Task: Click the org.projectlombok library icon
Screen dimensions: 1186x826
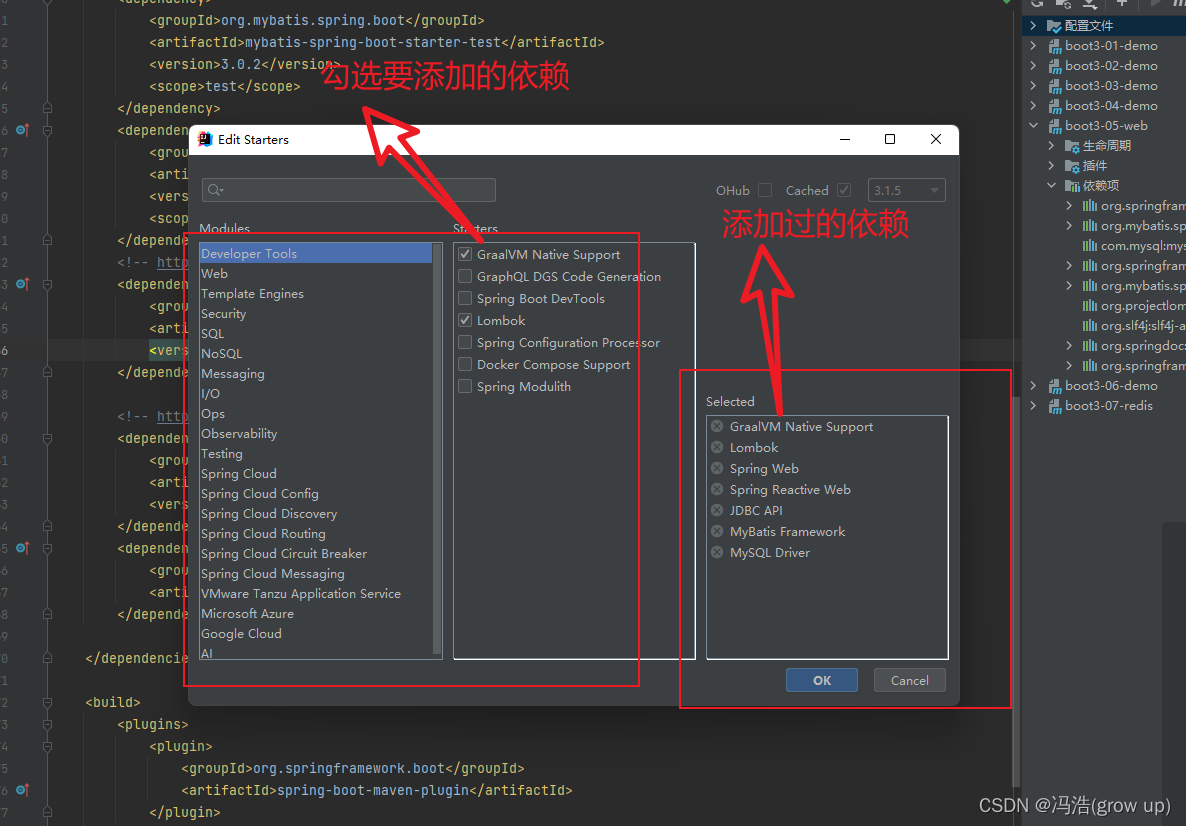Action: (1089, 306)
